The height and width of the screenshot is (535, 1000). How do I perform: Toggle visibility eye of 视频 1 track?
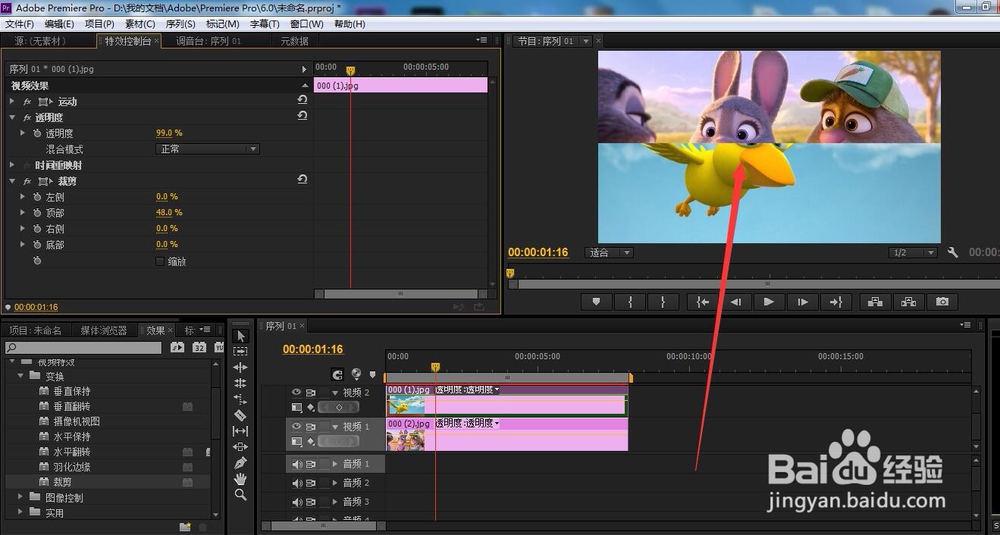[x=296, y=427]
